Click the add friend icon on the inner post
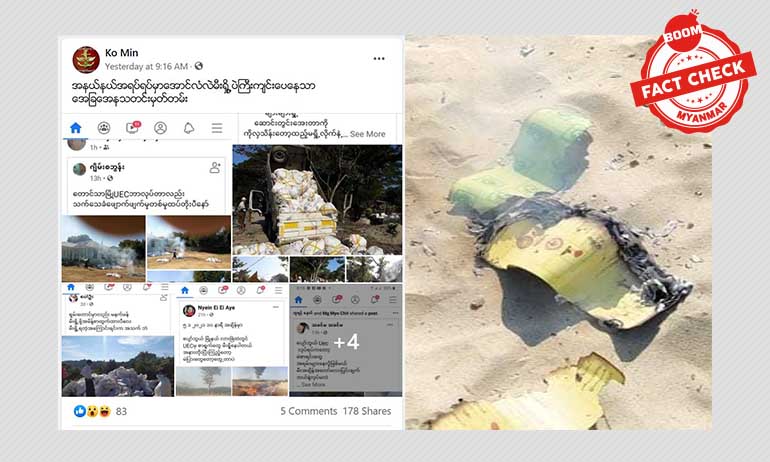Viewport: 770px width, 462px height. click(215, 167)
